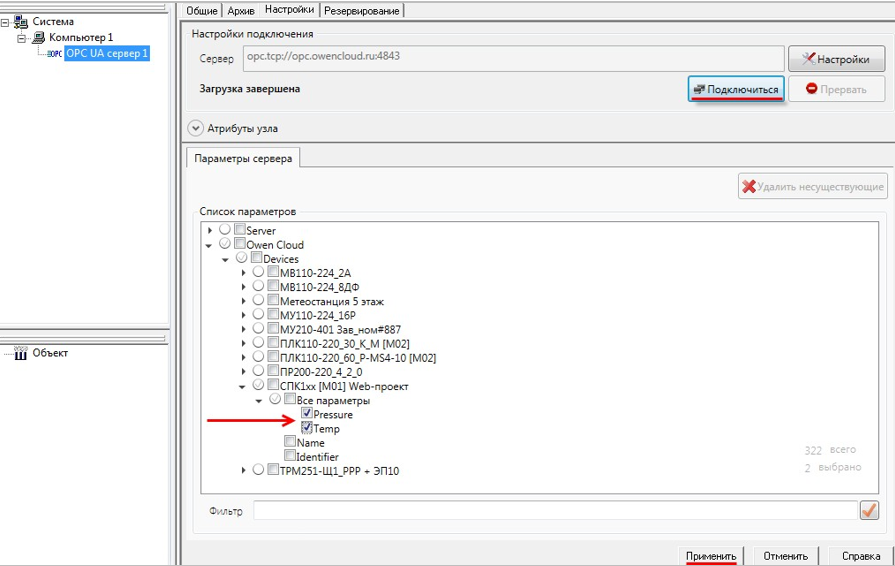Viewport: 895px width, 566px height.
Task: Click the Подключиться connect button
Action: 735,89
